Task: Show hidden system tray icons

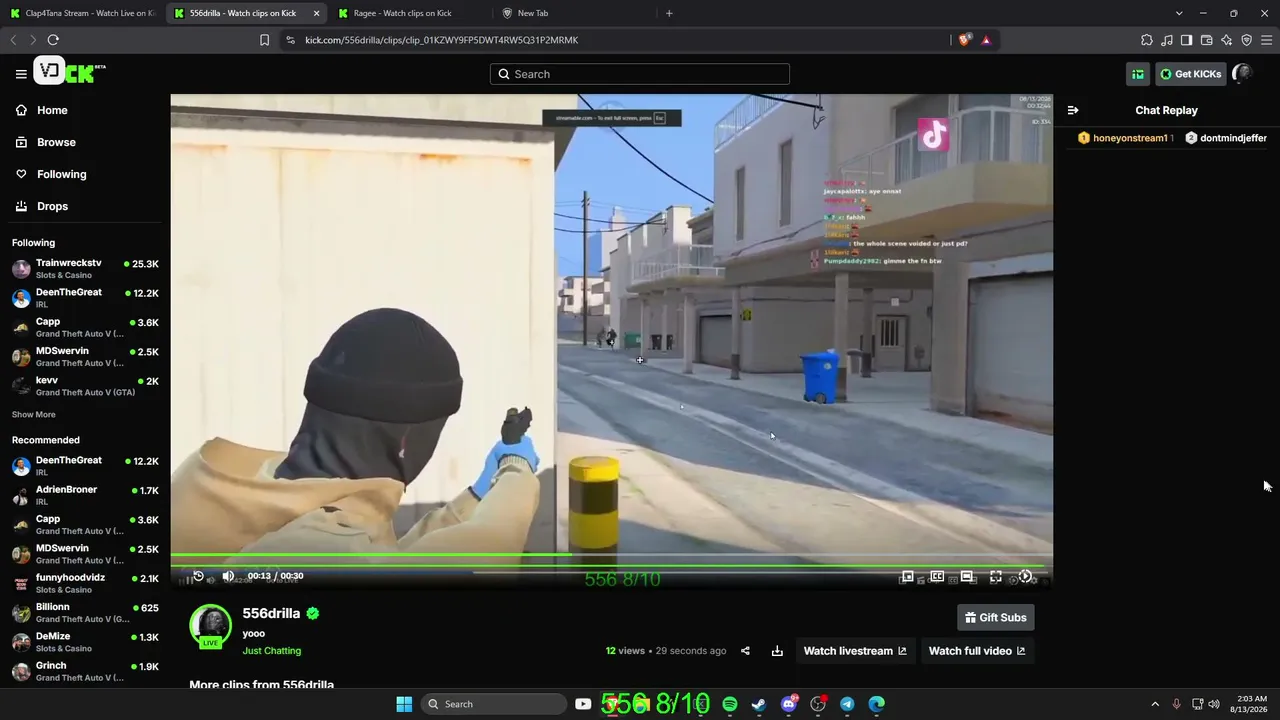Action: 1155,704
